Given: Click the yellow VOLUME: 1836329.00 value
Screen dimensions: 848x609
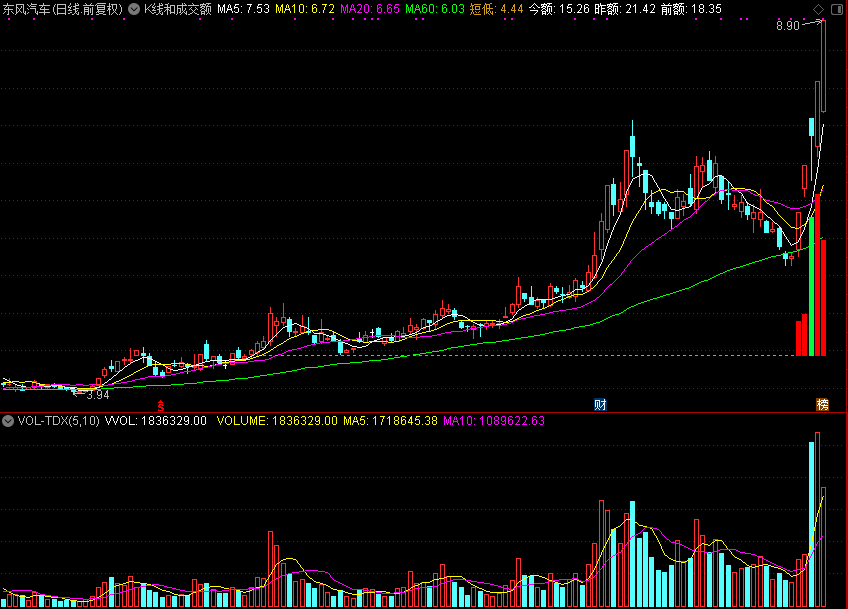Looking at the screenshot, I should 277,421.
